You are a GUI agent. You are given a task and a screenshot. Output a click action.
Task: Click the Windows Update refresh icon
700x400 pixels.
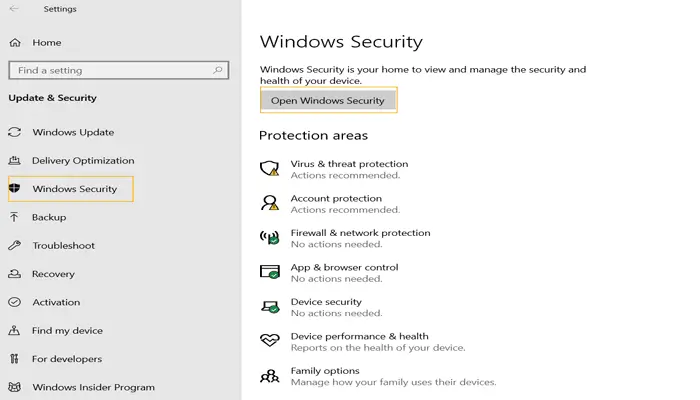pos(15,132)
